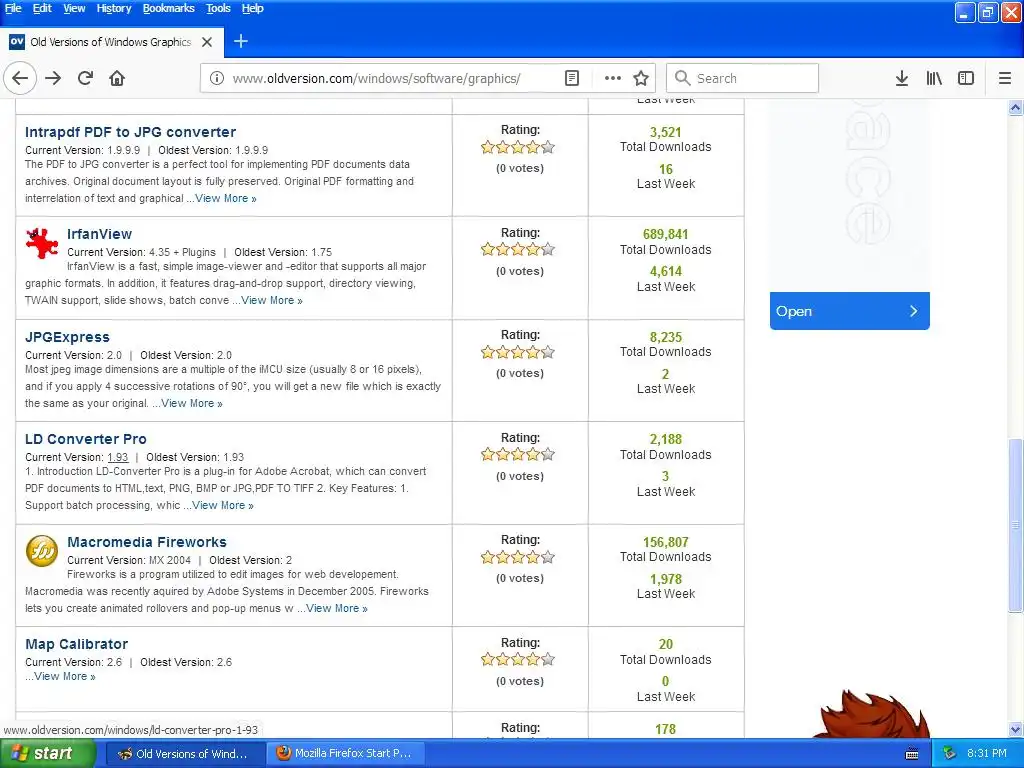
Task: Click the Macromedia Fireworks yellow icon
Action: [42, 551]
